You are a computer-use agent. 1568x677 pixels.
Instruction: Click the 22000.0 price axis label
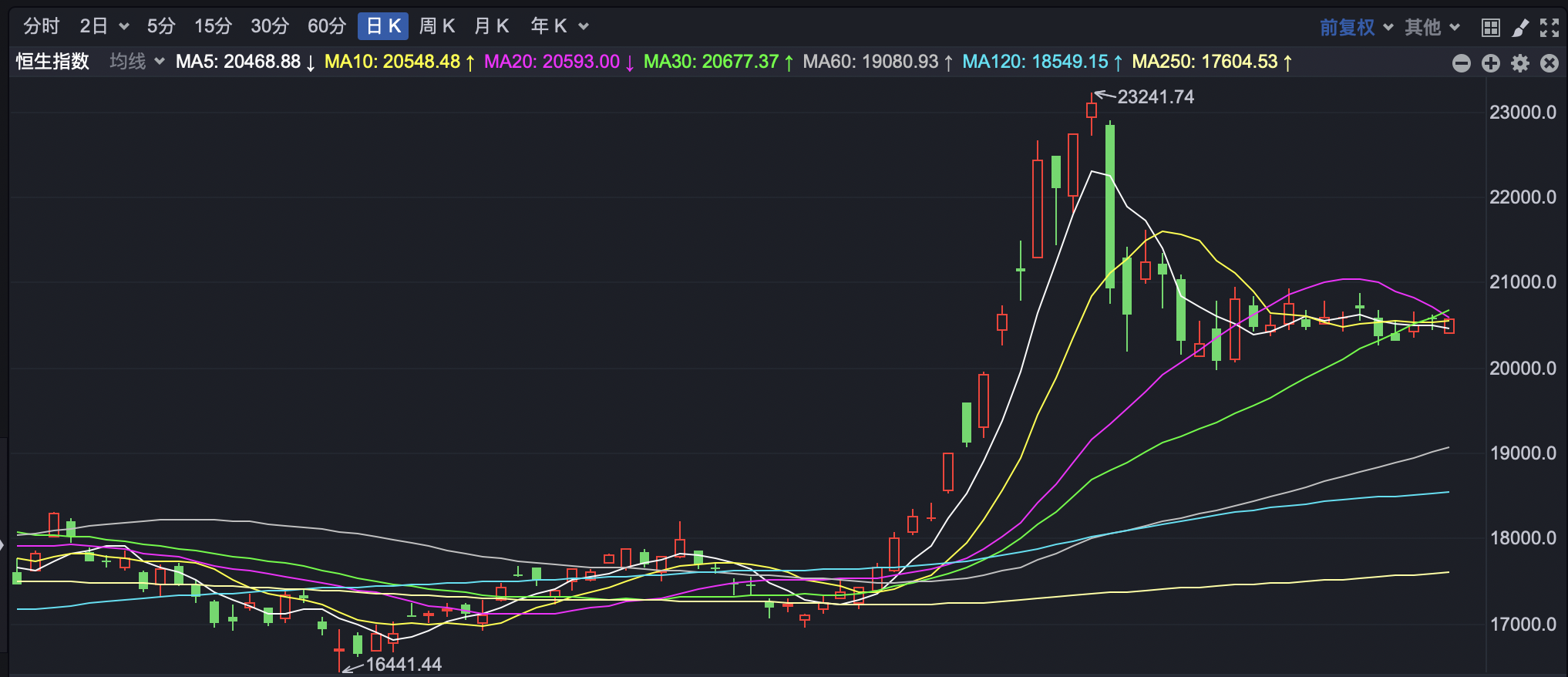click(x=1523, y=197)
